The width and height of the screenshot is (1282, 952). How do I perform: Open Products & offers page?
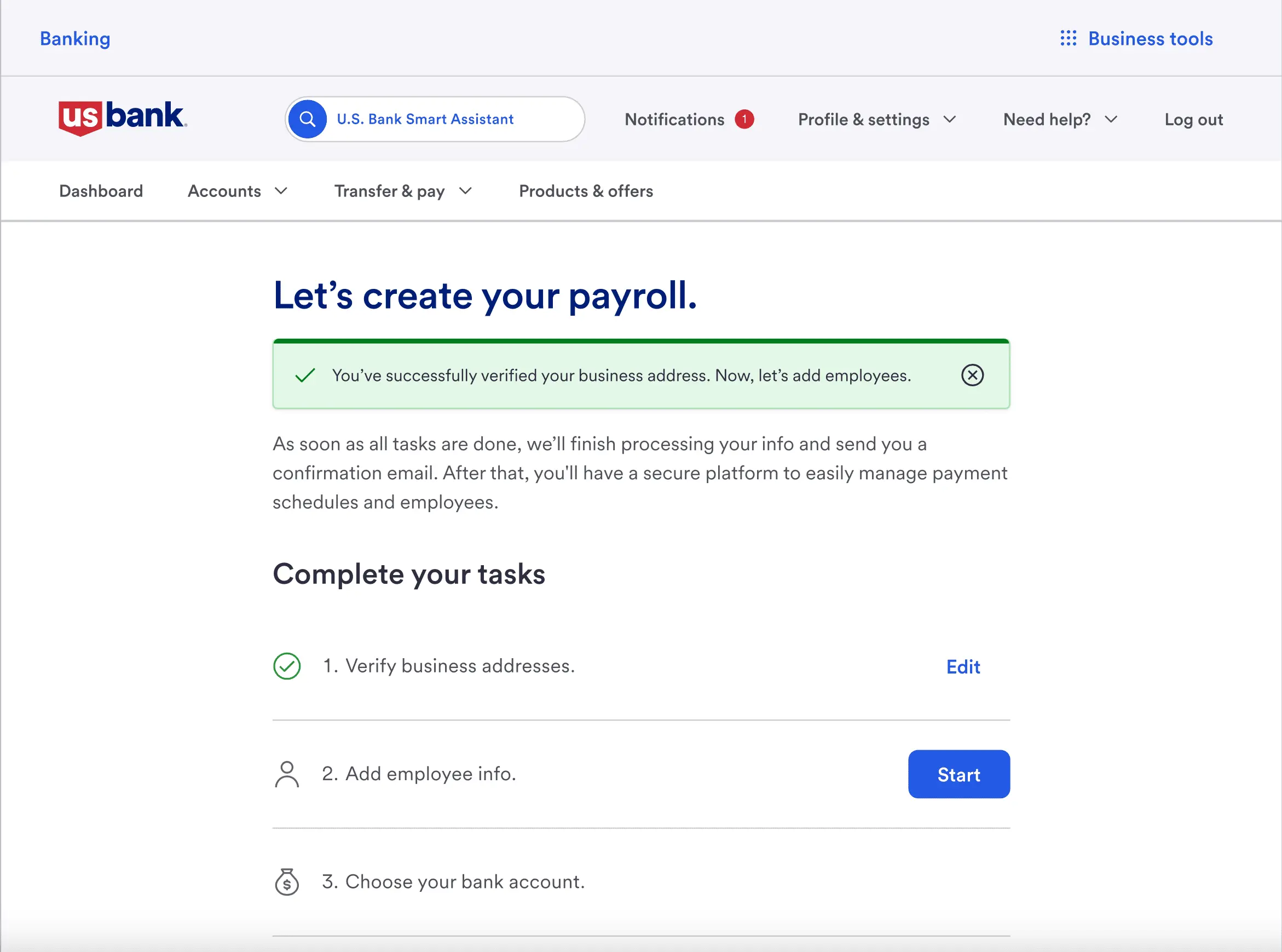click(586, 191)
